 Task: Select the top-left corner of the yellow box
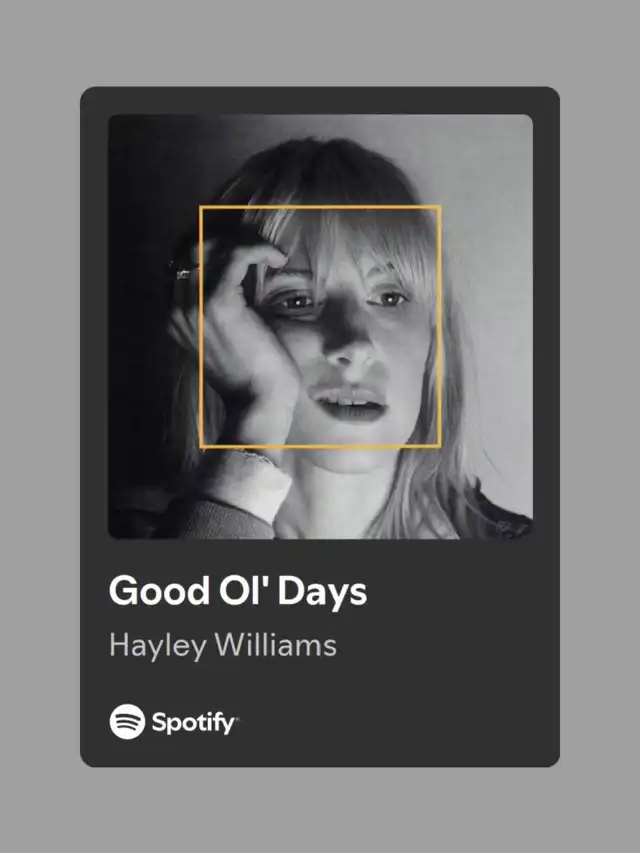(x=200, y=207)
